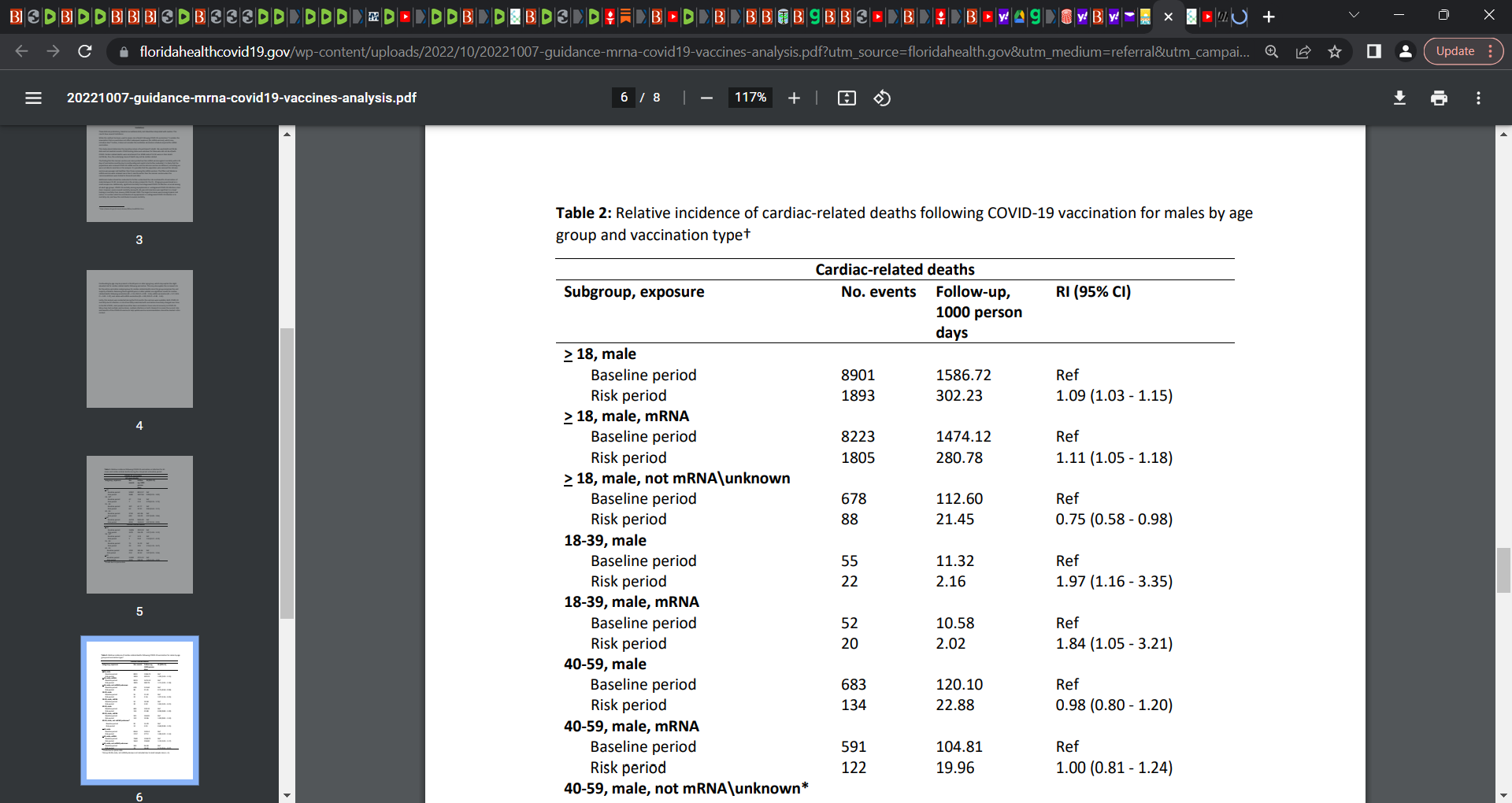Click the '40-59, male, not mRNA\unknown*' row

pos(686,789)
